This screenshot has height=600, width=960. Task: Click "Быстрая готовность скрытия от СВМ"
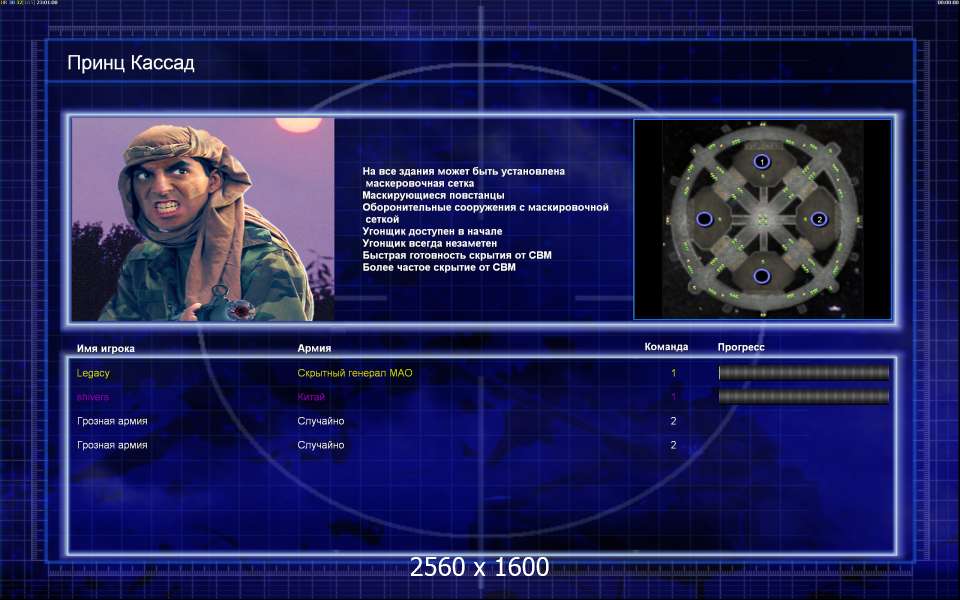point(457,255)
